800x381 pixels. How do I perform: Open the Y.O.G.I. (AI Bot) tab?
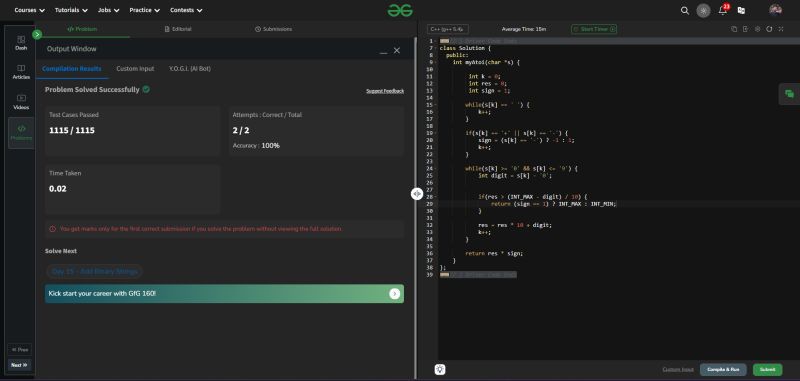coord(190,68)
